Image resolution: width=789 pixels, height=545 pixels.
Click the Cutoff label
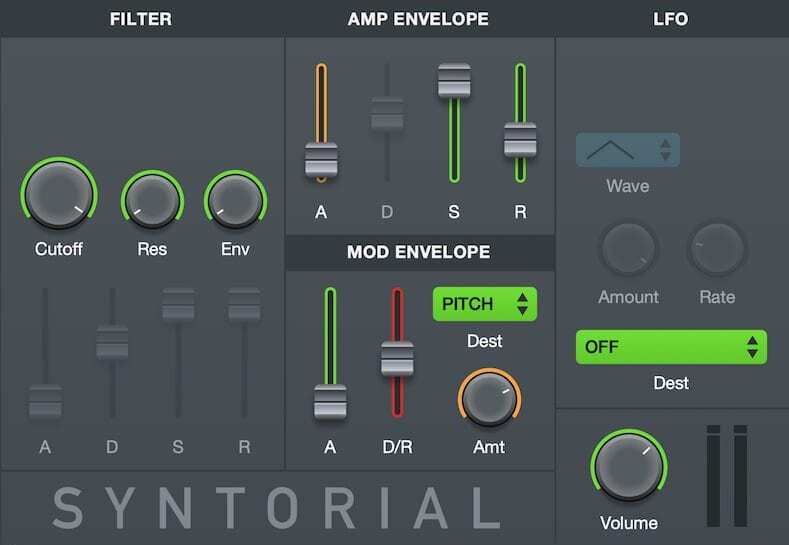59,249
